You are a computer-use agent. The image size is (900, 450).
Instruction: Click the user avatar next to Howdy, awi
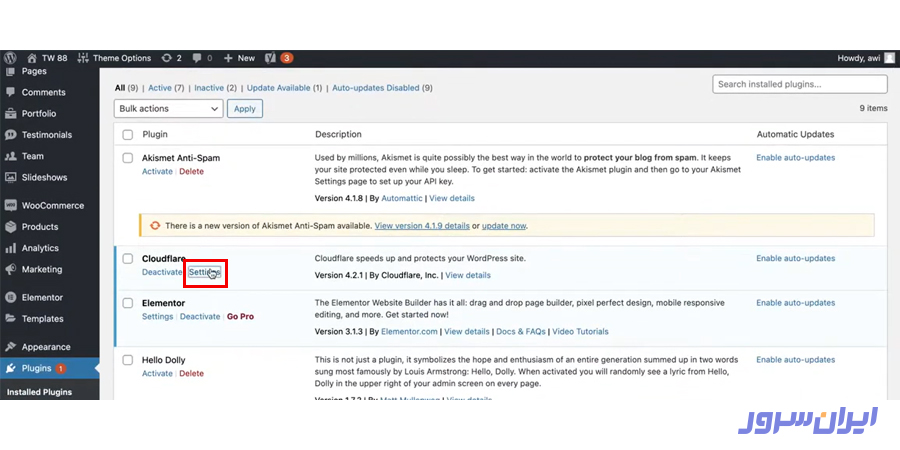(x=889, y=58)
